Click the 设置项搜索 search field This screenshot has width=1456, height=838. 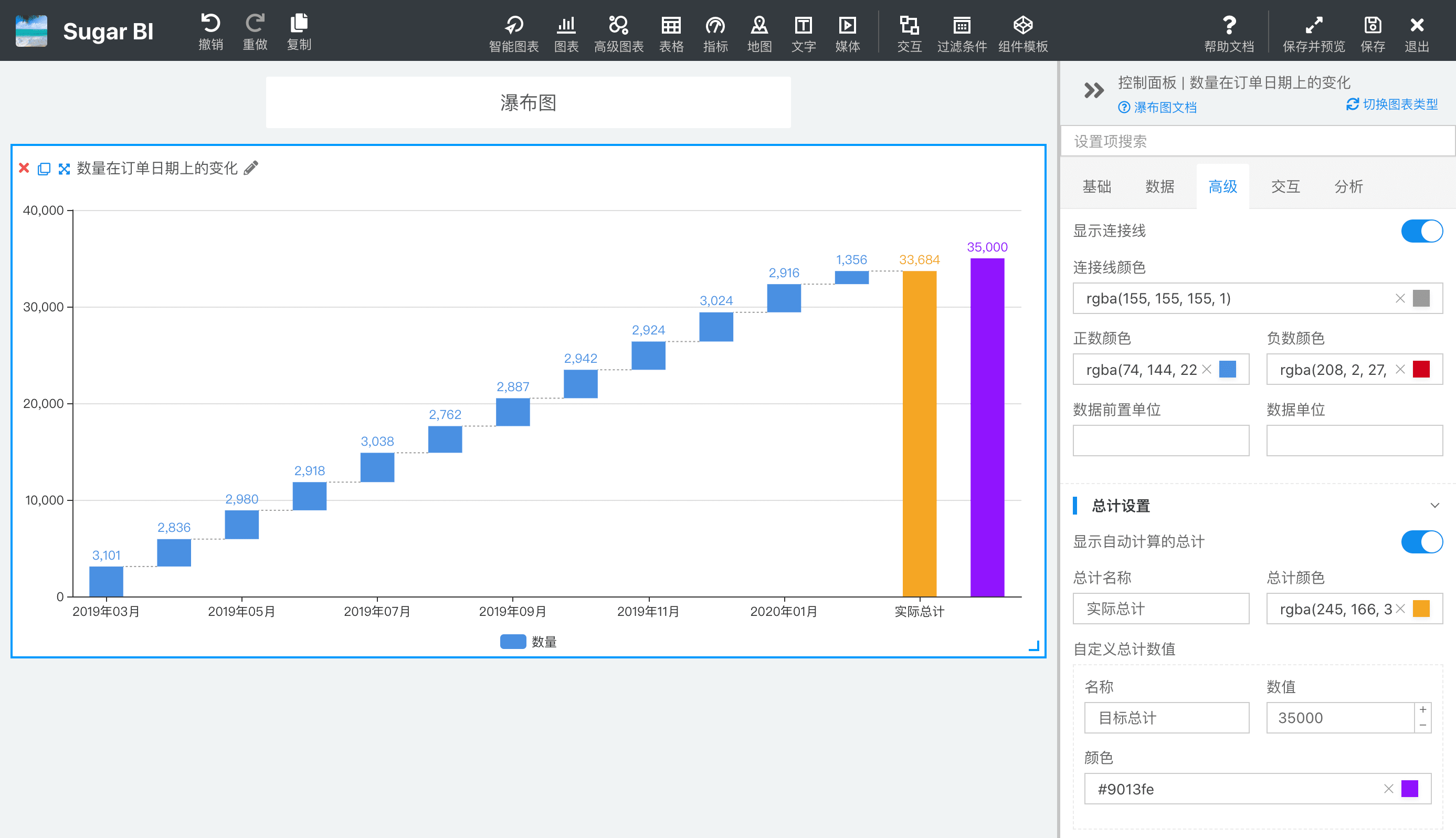(1258, 141)
